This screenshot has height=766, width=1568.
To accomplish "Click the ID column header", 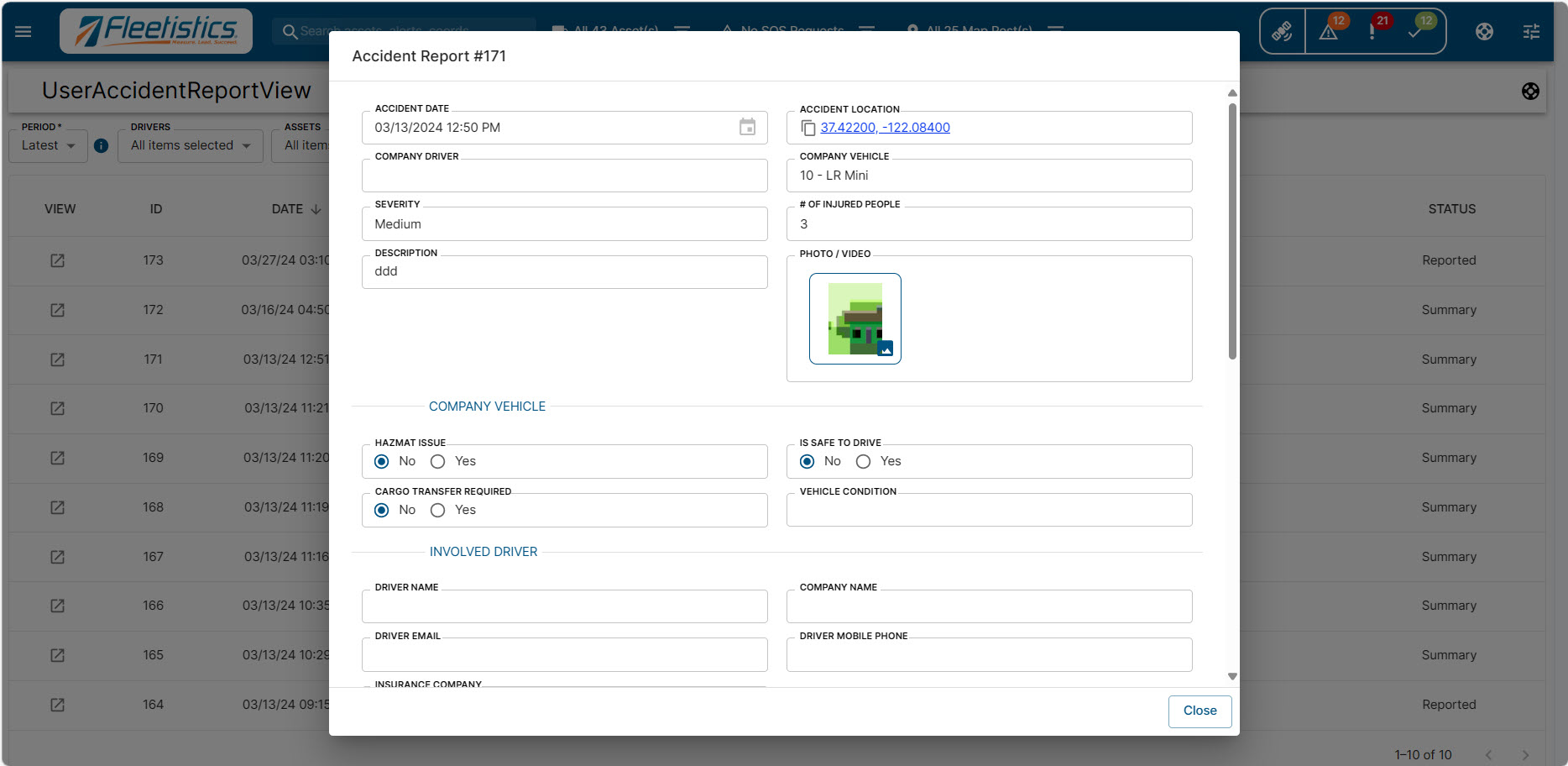I will point(156,209).
